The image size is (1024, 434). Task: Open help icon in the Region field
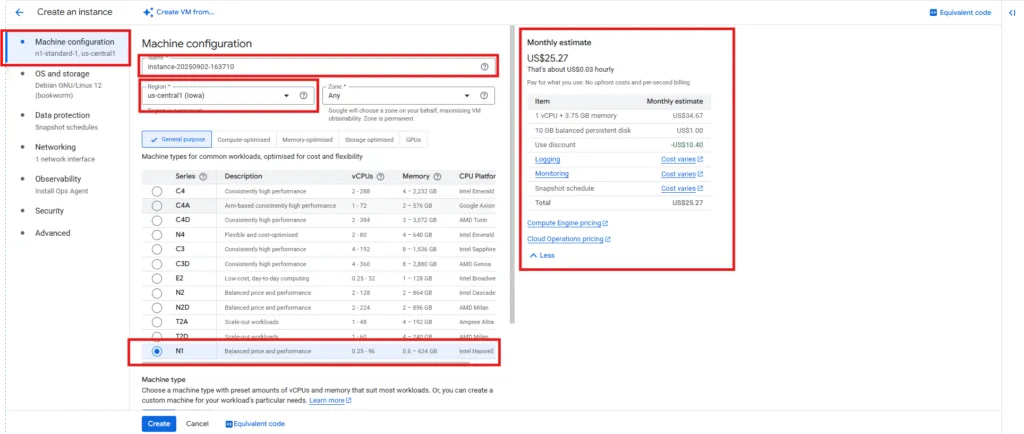(x=303, y=95)
